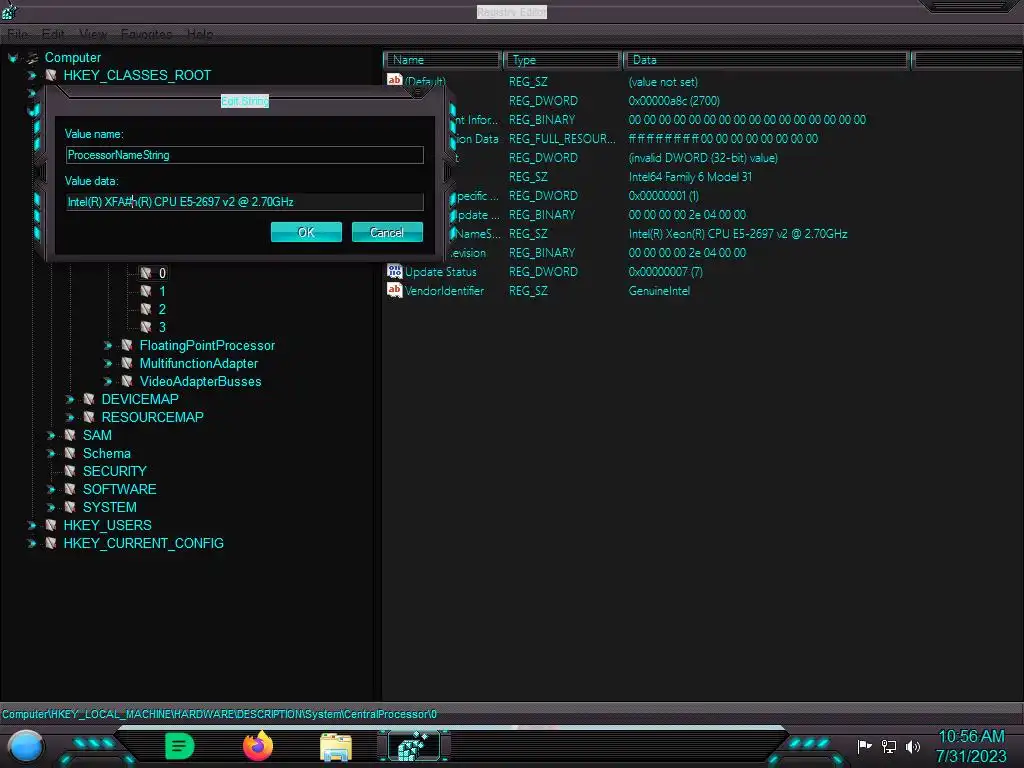
Task: Open the Help menu
Action: pyautogui.click(x=200, y=34)
